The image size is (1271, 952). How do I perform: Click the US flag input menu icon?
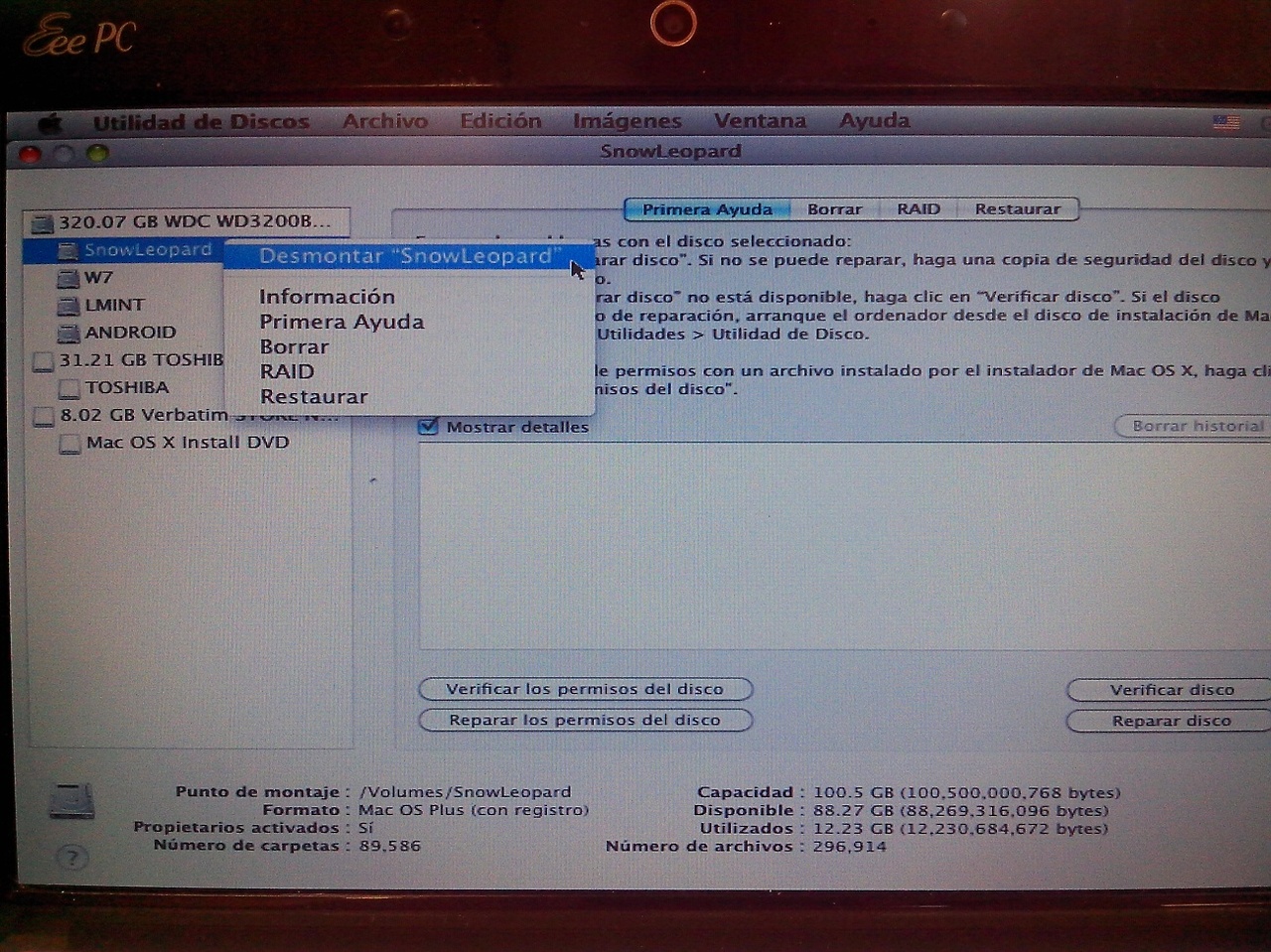tap(1226, 122)
